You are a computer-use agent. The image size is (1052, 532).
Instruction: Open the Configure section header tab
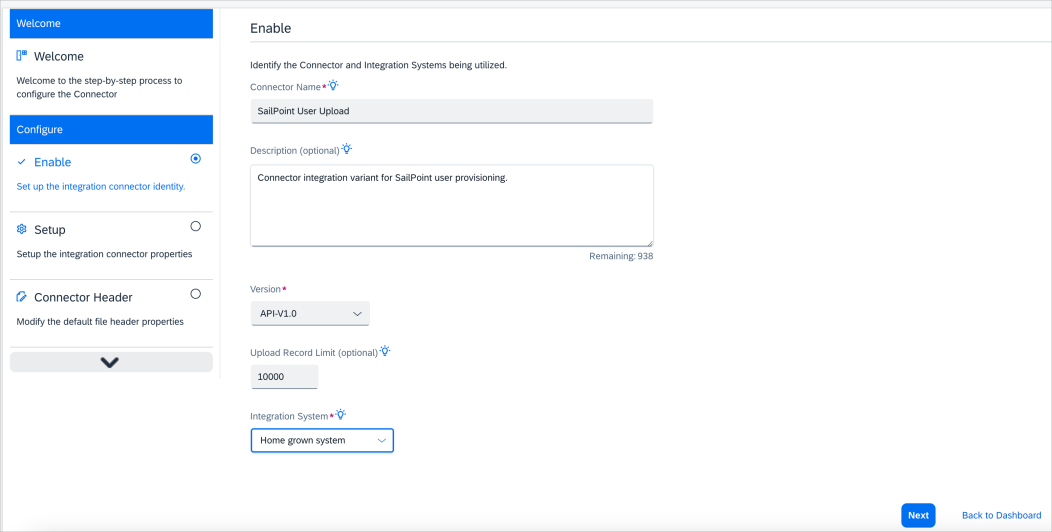(x=111, y=129)
